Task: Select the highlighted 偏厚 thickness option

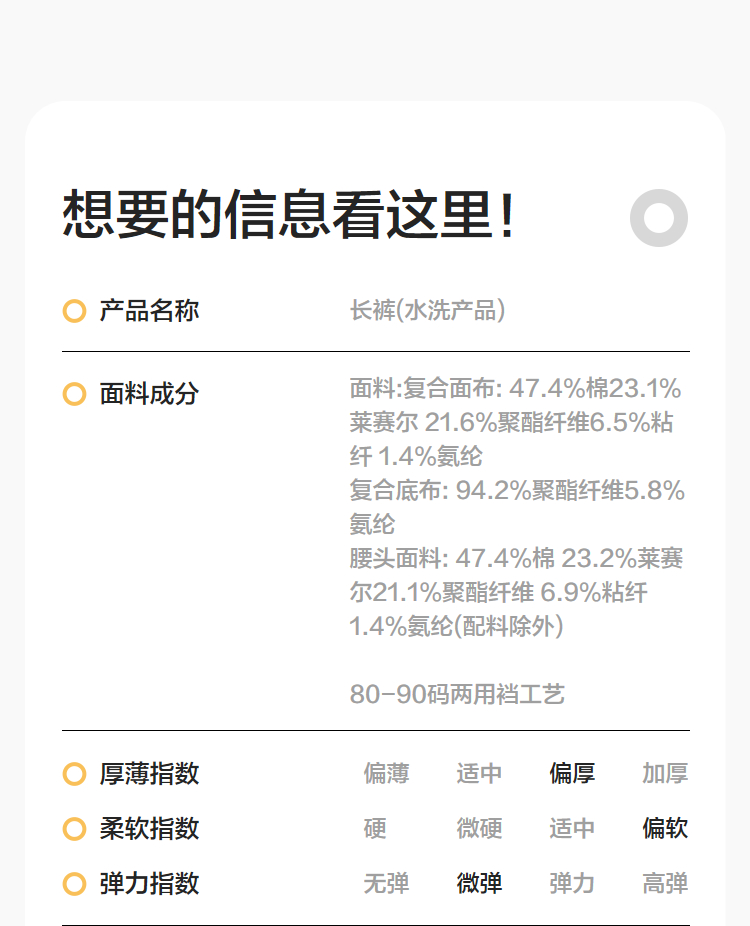Action: [x=572, y=774]
